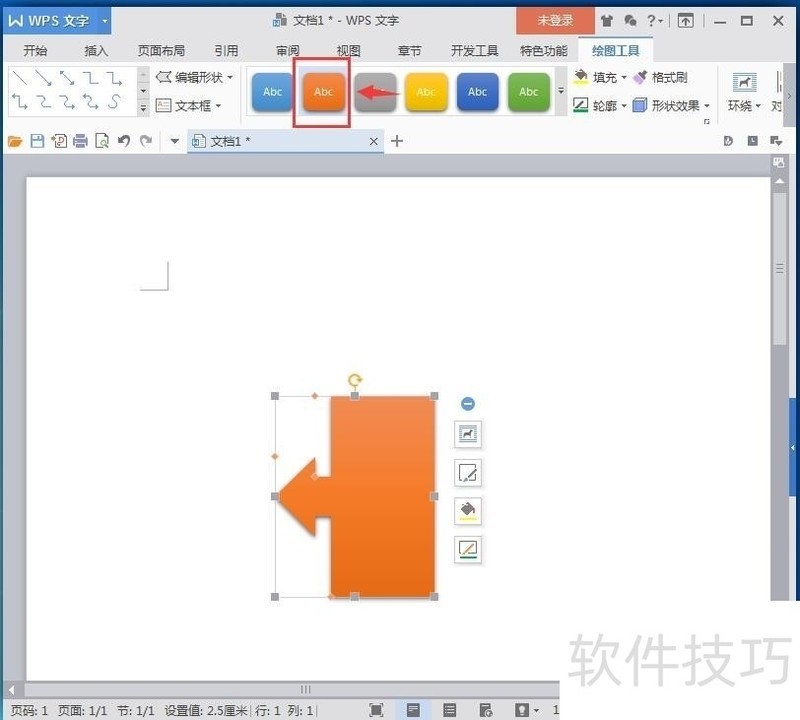Switch to the 引用 tab

[226, 51]
